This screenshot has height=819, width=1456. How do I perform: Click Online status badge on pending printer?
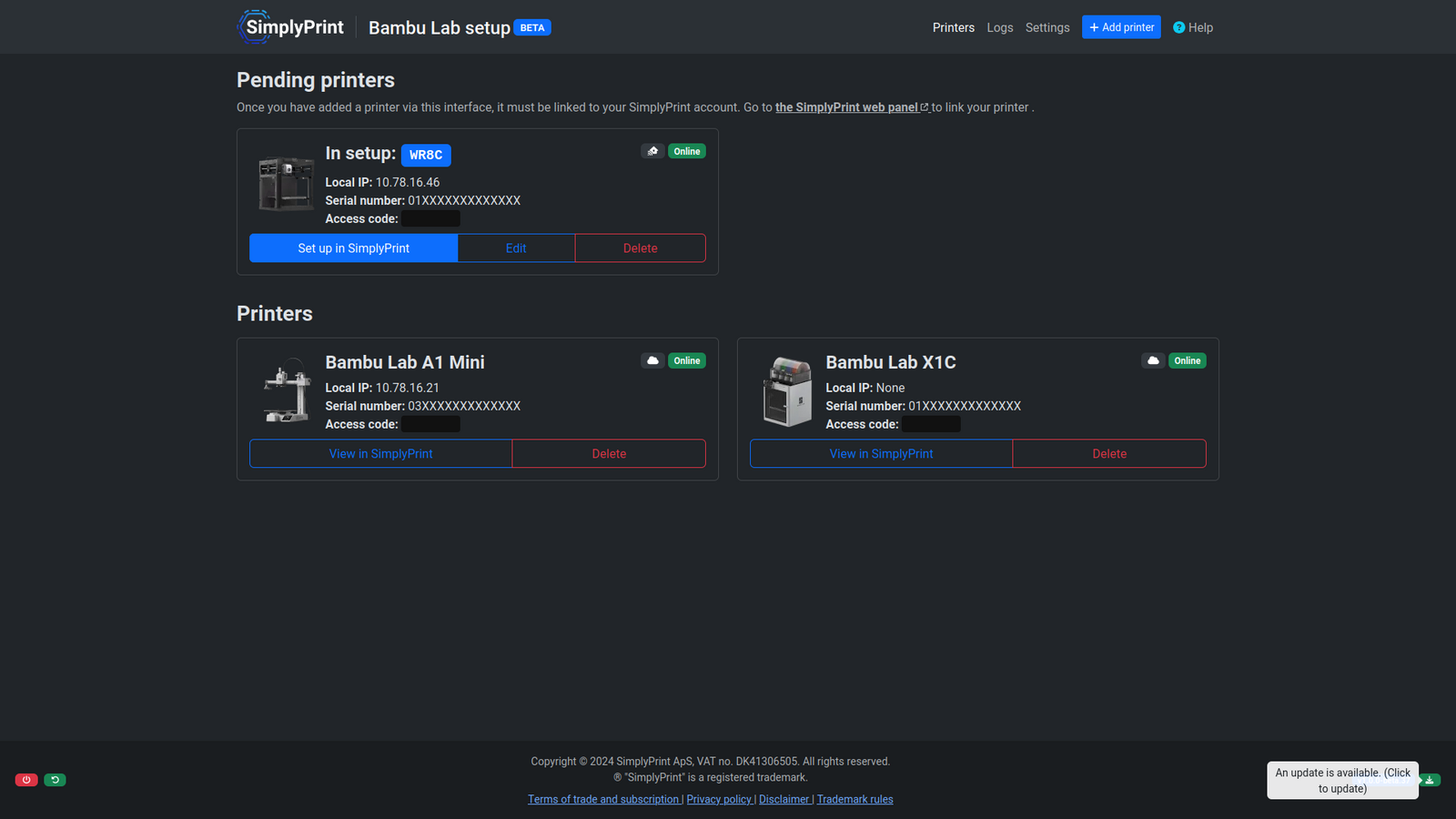[x=687, y=151]
